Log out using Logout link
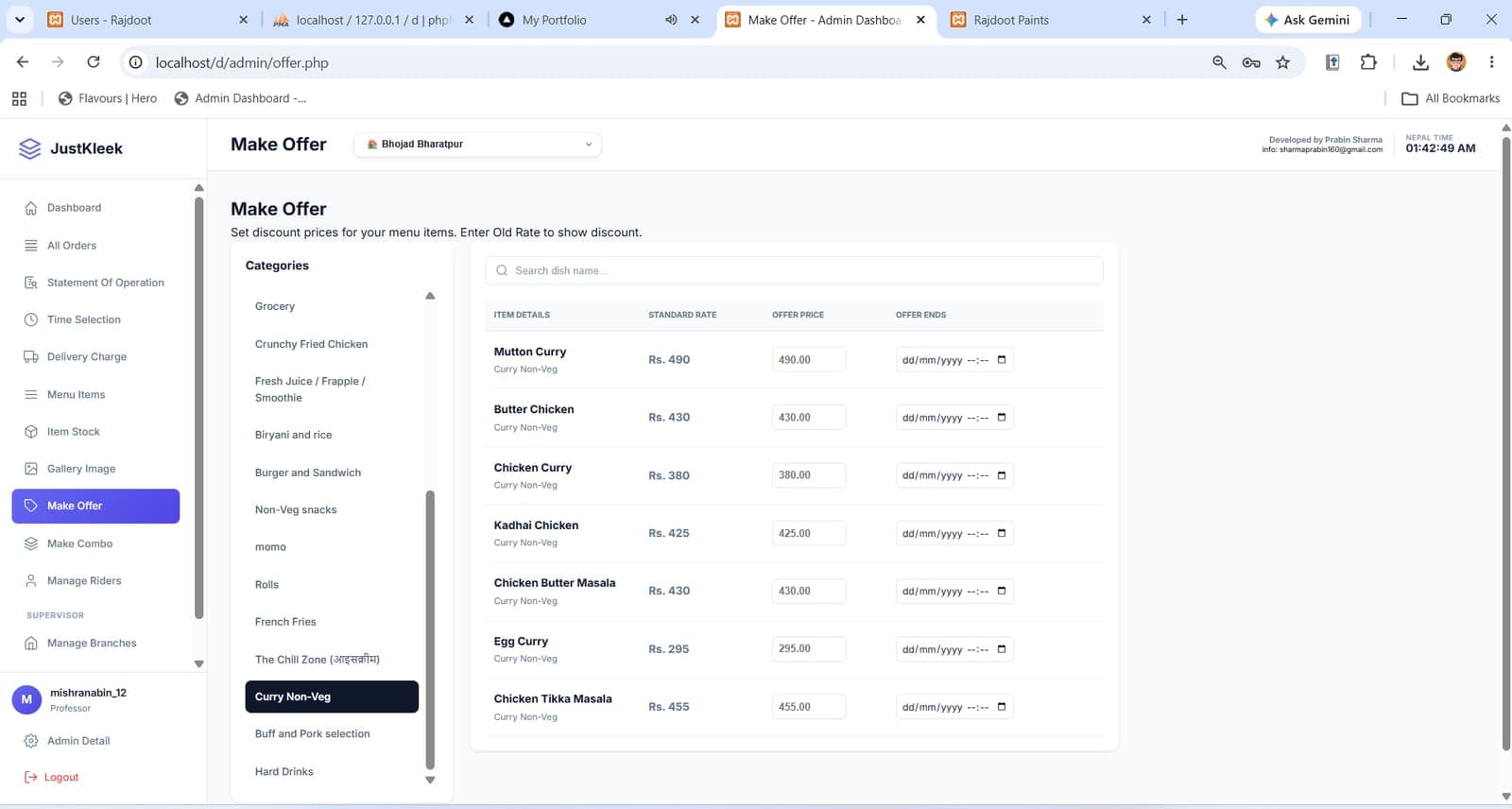This screenshot has width=1512, height=809. coord(52,777)
